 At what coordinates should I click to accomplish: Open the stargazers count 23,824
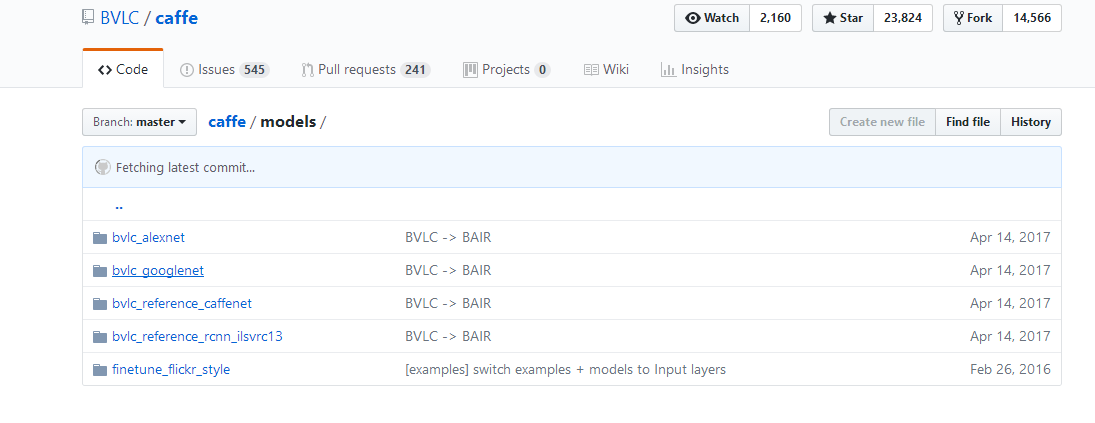[x=903, y=18]
